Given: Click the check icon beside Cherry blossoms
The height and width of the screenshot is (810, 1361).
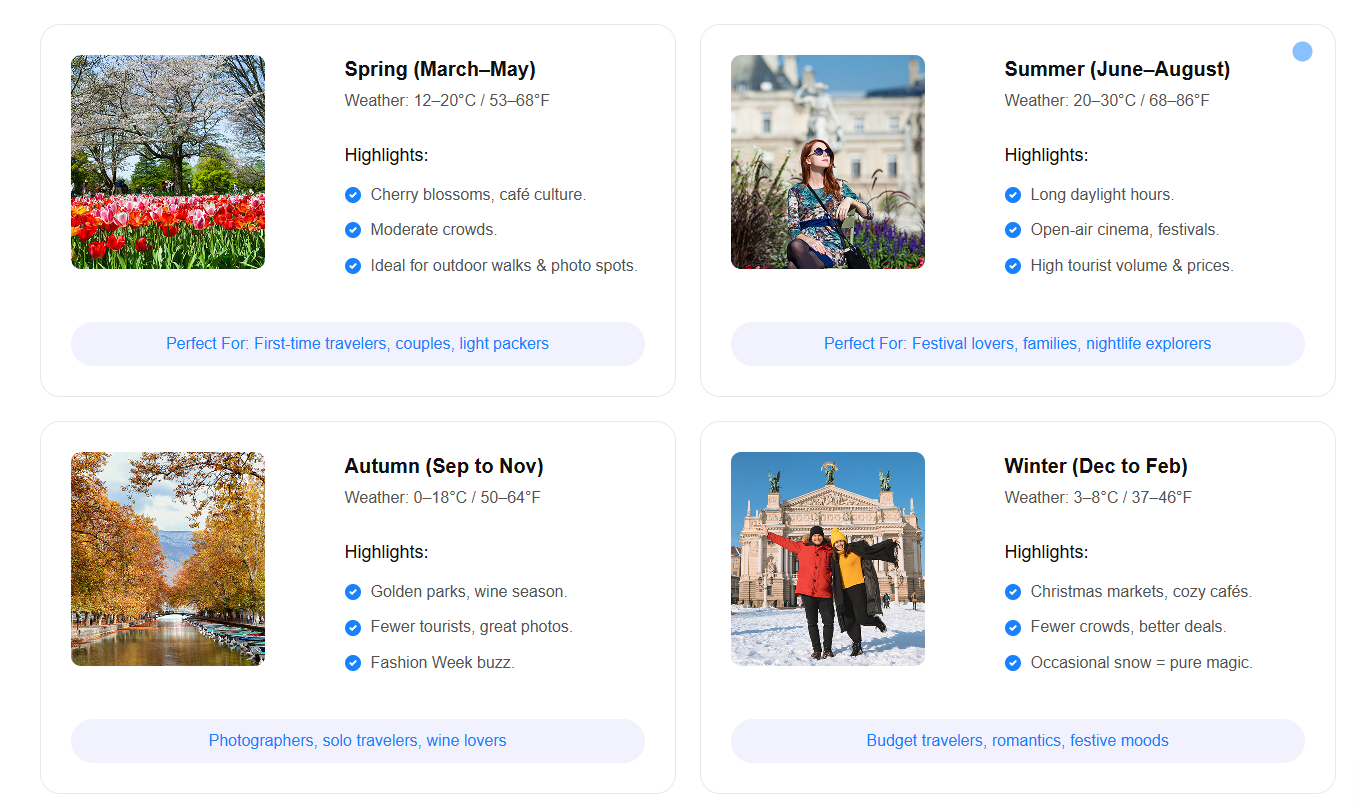Looking at the screenshot, I should point(353,195).
